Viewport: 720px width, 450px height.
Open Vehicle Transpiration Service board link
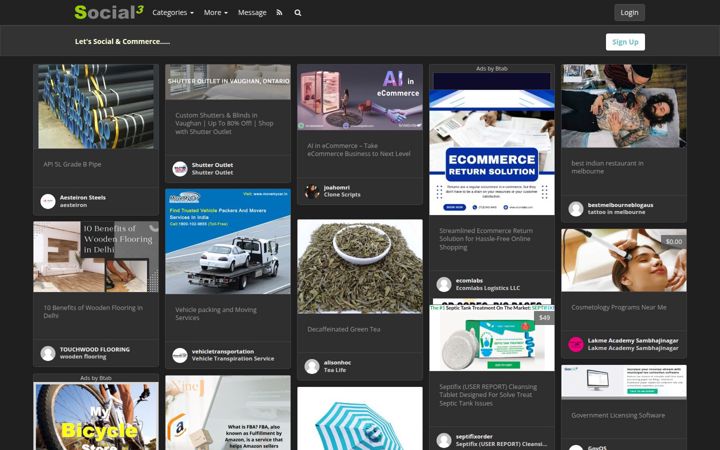(233, 359)
